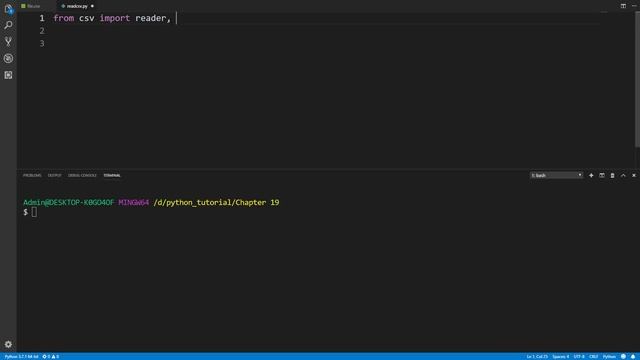
Task: Split the terminal panel
Action: coord(602,176)
